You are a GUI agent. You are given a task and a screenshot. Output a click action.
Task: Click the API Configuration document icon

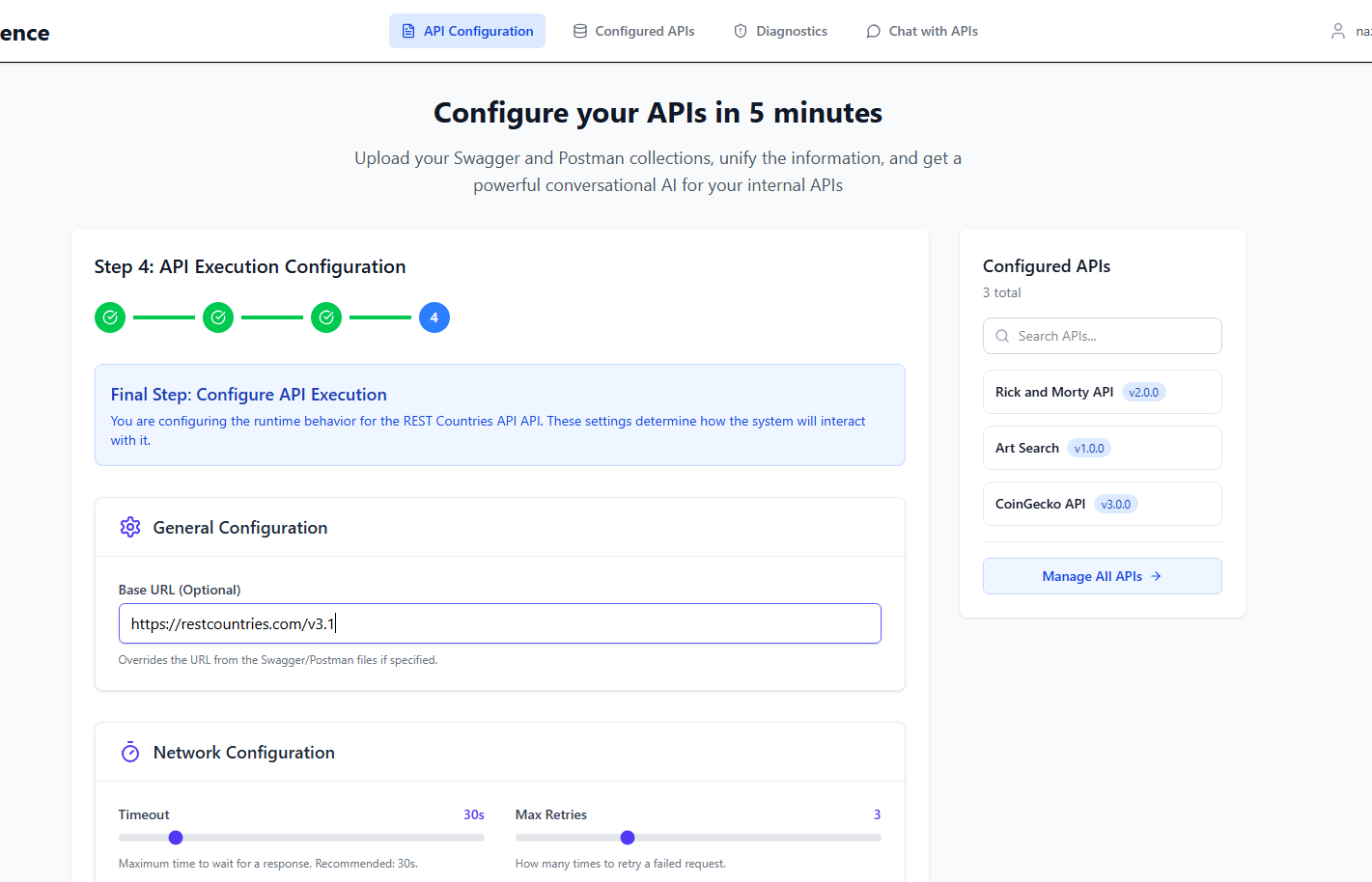point(409,30)
